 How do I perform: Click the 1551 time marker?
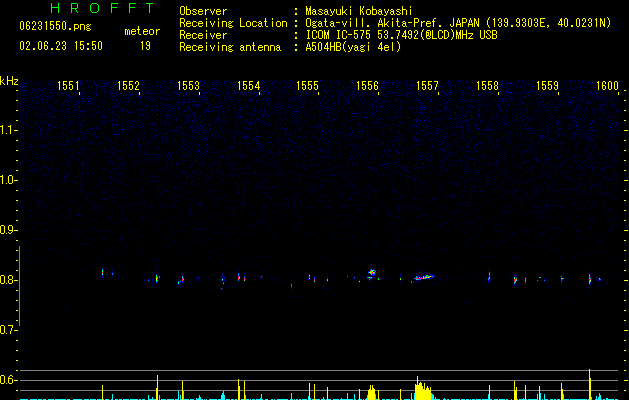coord(68,86)
